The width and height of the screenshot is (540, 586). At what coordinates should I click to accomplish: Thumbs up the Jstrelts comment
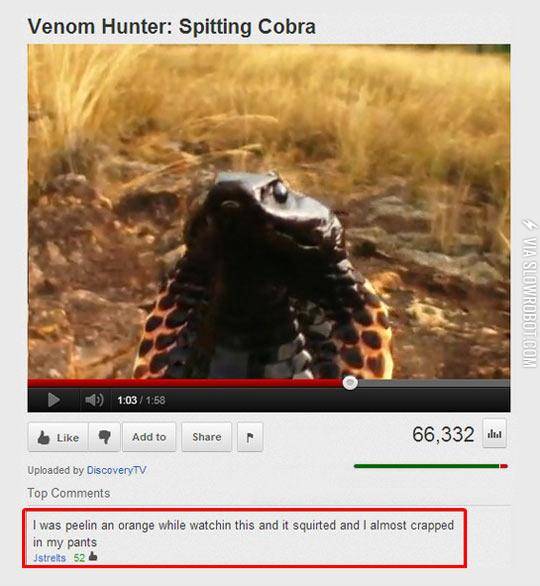pyautogui.click(x=93, y=557)
